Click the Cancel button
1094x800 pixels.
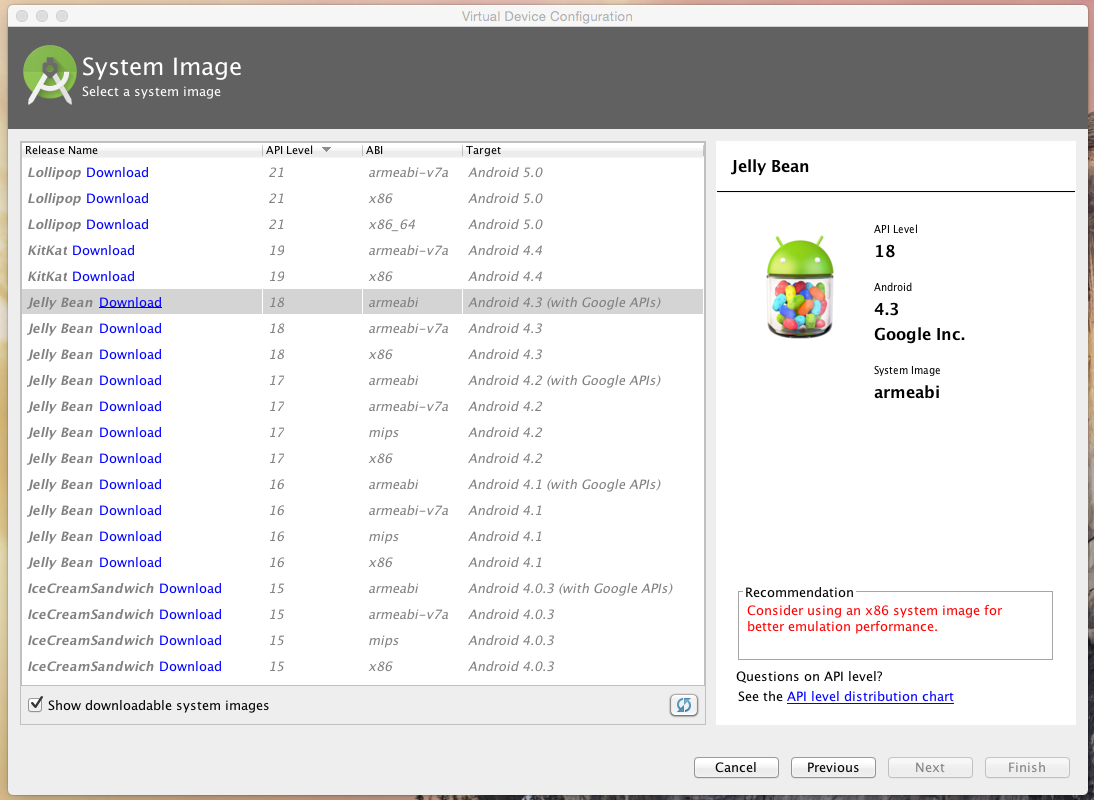736,767
